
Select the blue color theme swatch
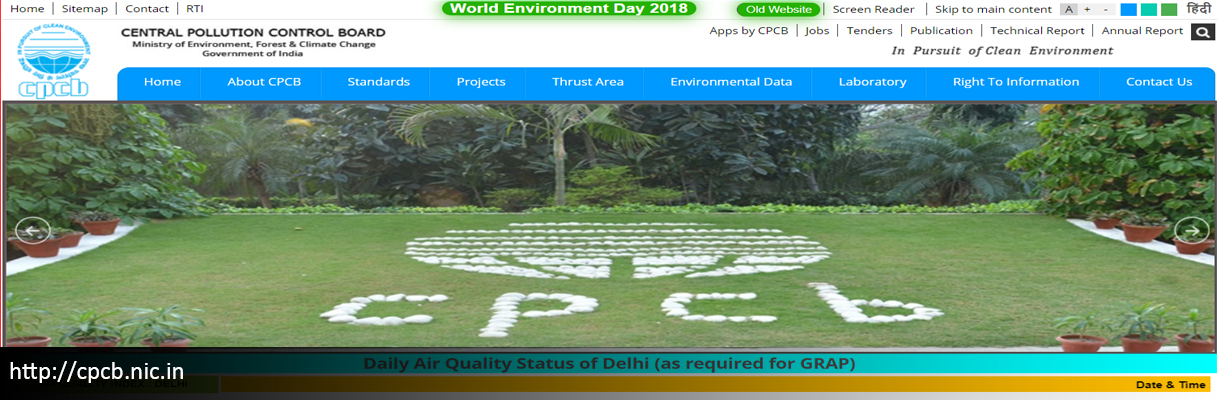1128,10
